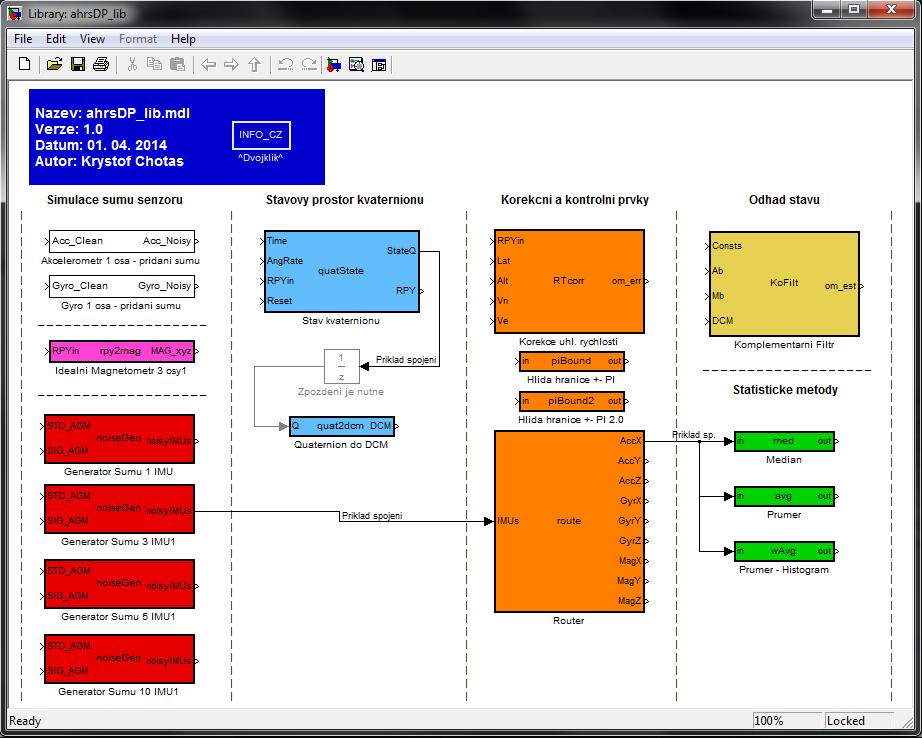
Task: Select the green med block
Action: click(784, 441)
